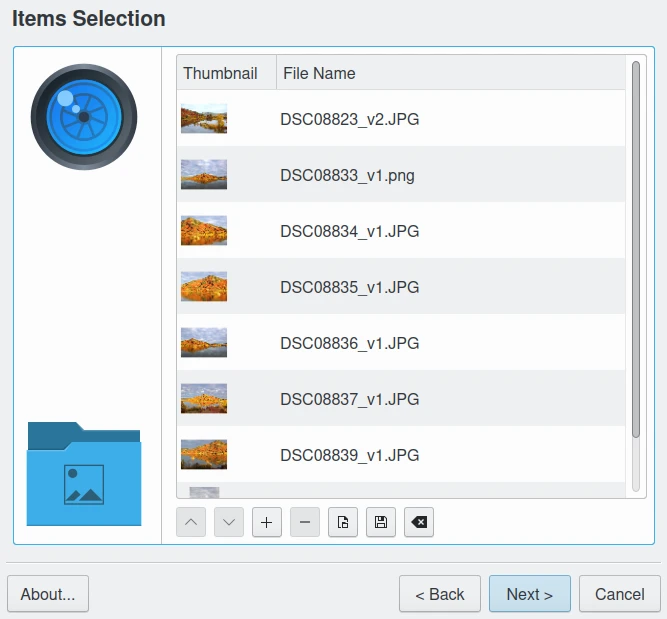Click the digiKam camera lens logo
The width and height of the screenshot is (667, 619).
(x=84, y=117)
